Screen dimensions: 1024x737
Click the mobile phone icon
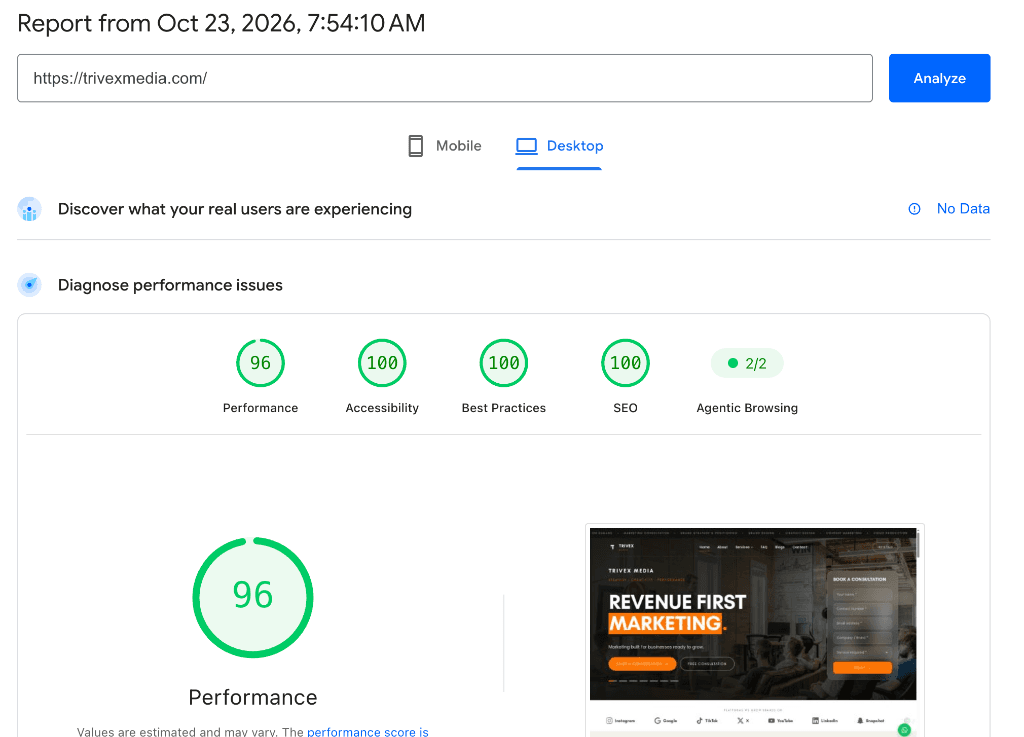coord(415,146)
